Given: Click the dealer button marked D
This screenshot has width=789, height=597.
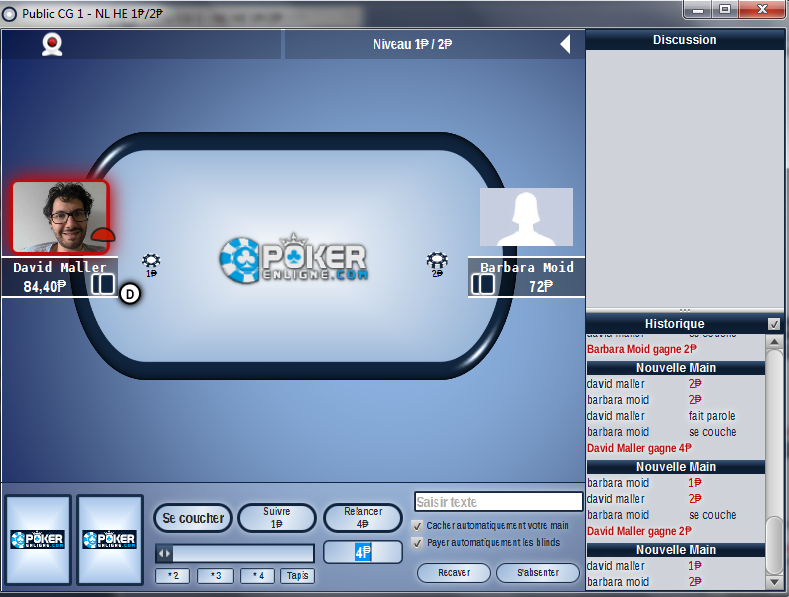Looking at the screenshot, I should [130, 294].
